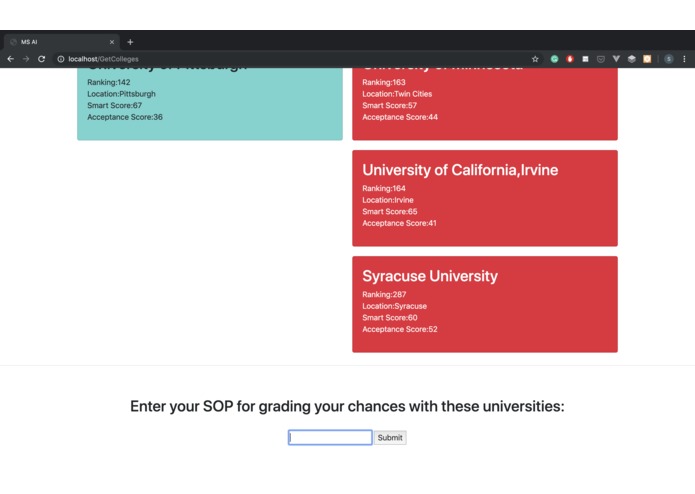Open the Vue devtools V extension icon
Image resolution: width=695 pixels, height=494 pixels.
coord(616,58)
